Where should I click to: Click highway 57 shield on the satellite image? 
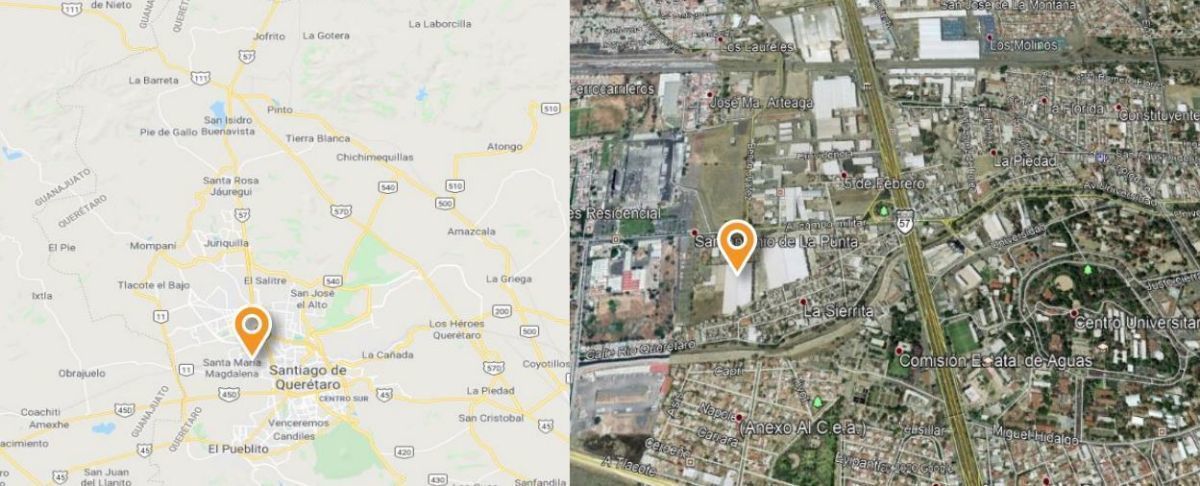tap(903, 225)
